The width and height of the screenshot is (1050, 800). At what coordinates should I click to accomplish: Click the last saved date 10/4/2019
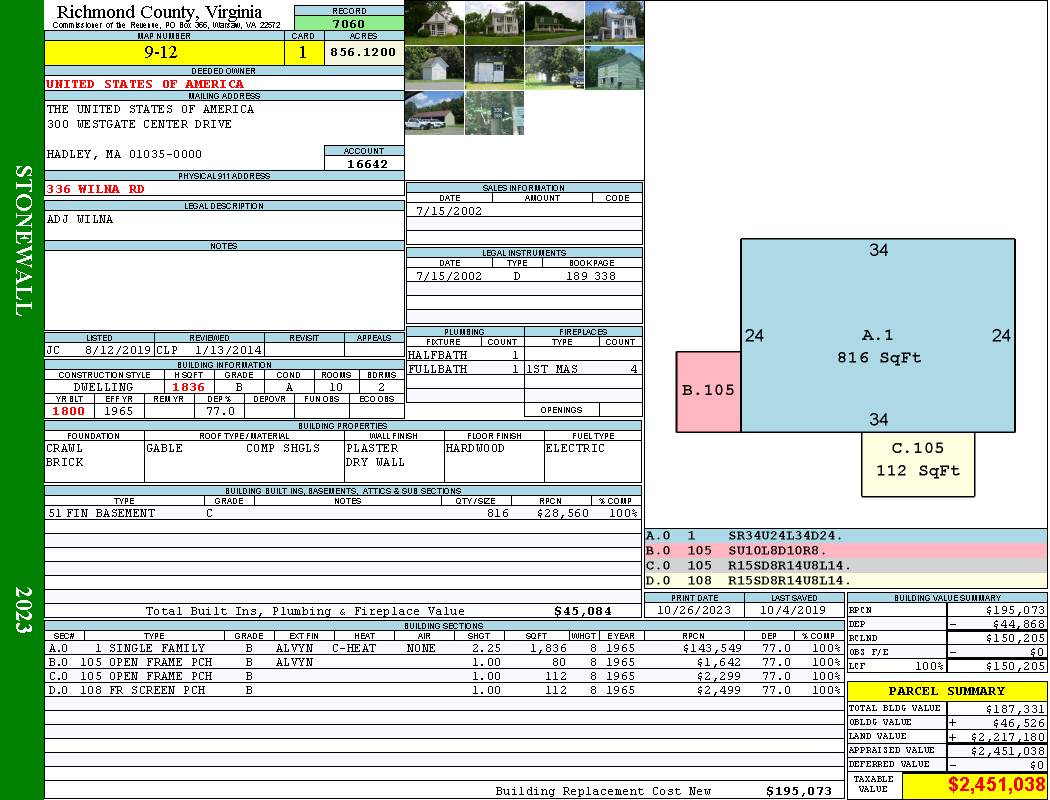pyautogui.click(x=793, y=610)
